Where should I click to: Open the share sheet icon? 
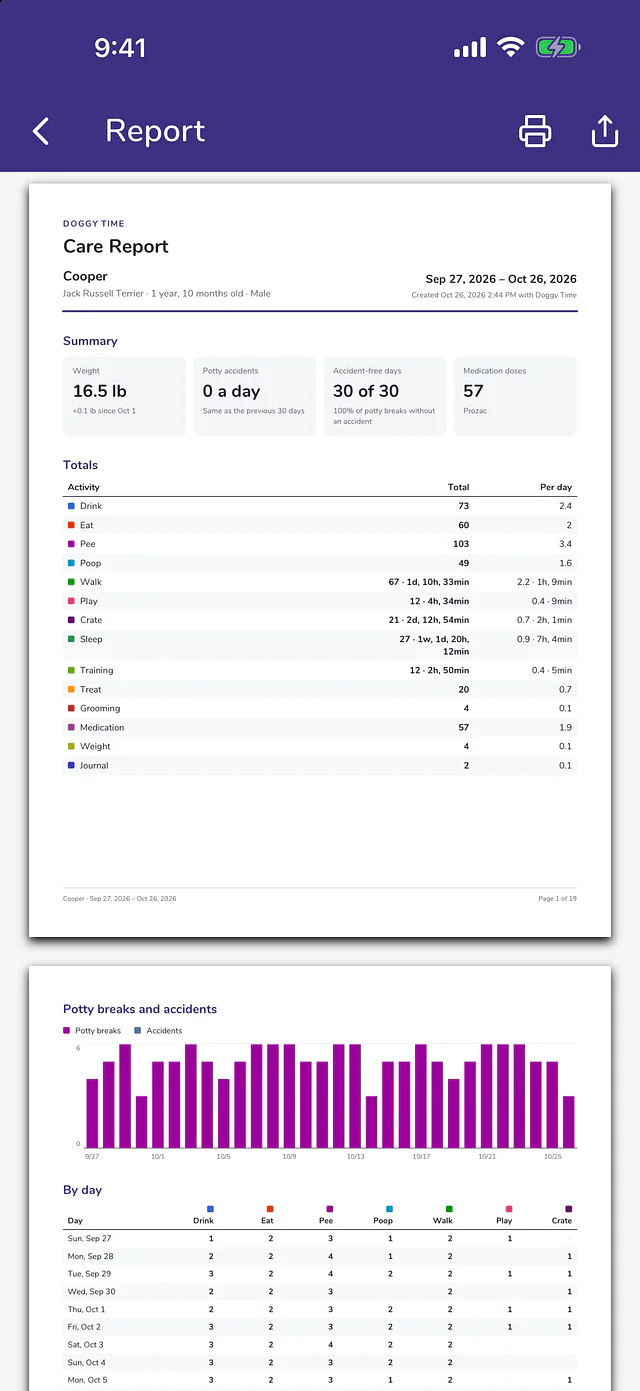point(605,131)
